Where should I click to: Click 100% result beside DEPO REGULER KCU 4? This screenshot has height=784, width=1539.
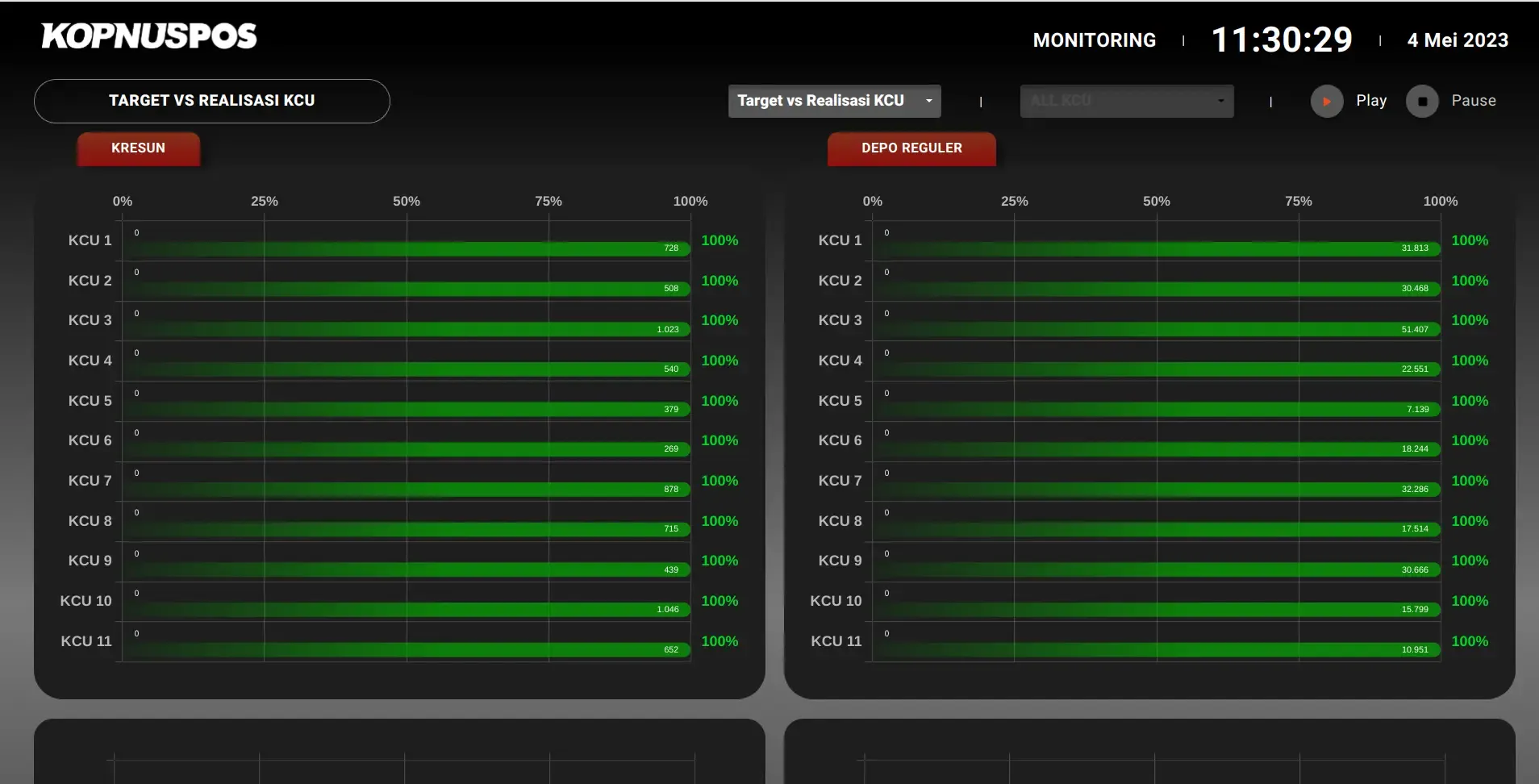coord(1470,361)
